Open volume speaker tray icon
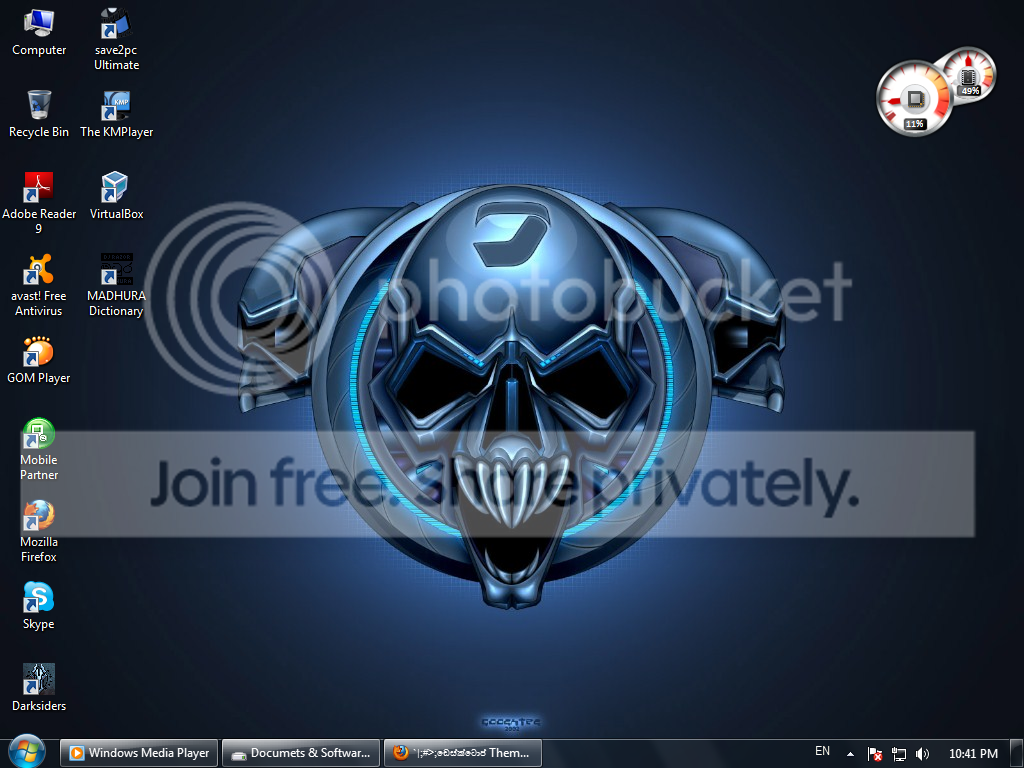This screenshot has height=768, width=1024. (922, 754)
